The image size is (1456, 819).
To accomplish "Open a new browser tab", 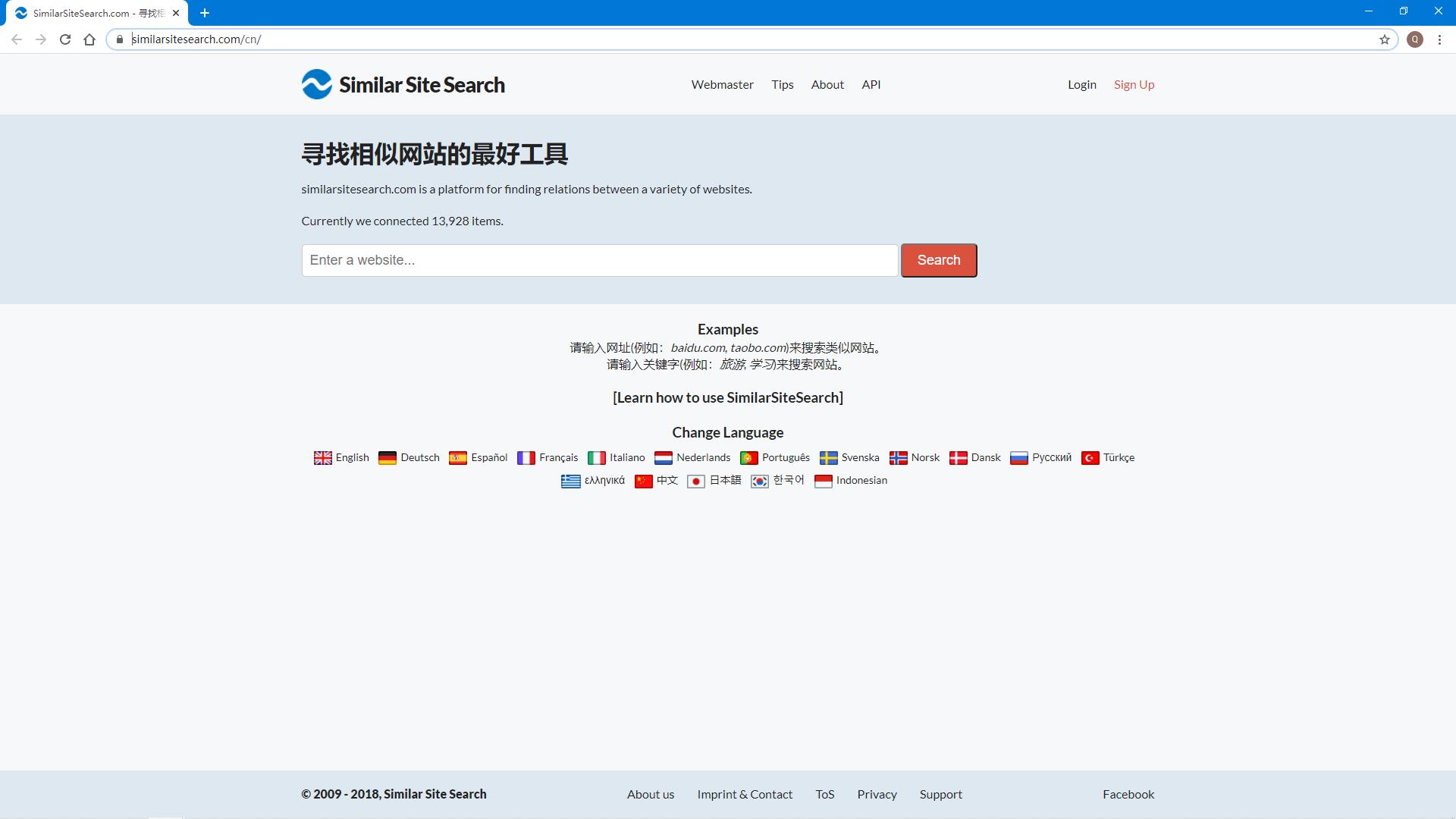I will (x=205, y=13).
